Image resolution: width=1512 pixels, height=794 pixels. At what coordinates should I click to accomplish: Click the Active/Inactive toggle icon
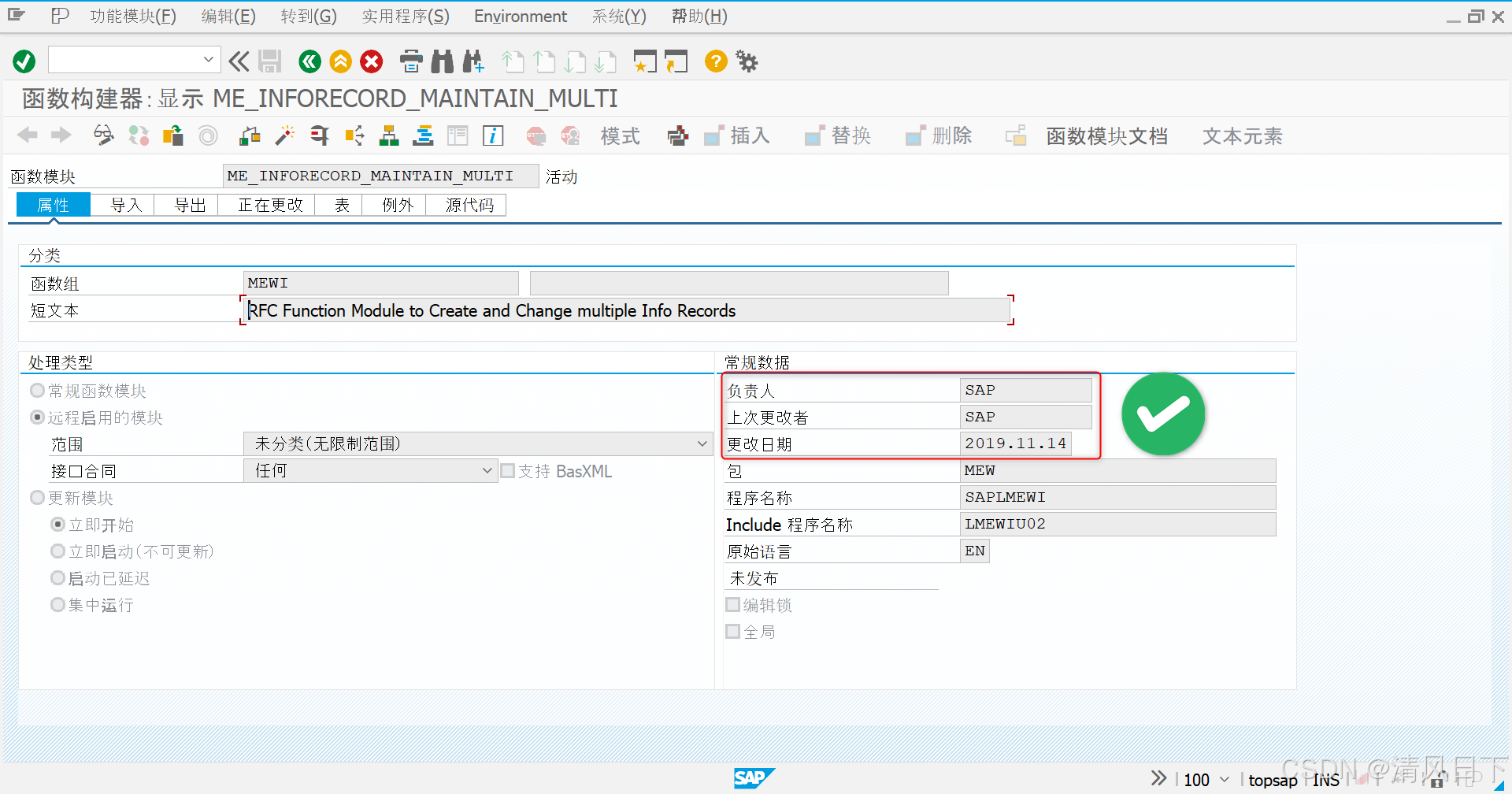point(139,135)
